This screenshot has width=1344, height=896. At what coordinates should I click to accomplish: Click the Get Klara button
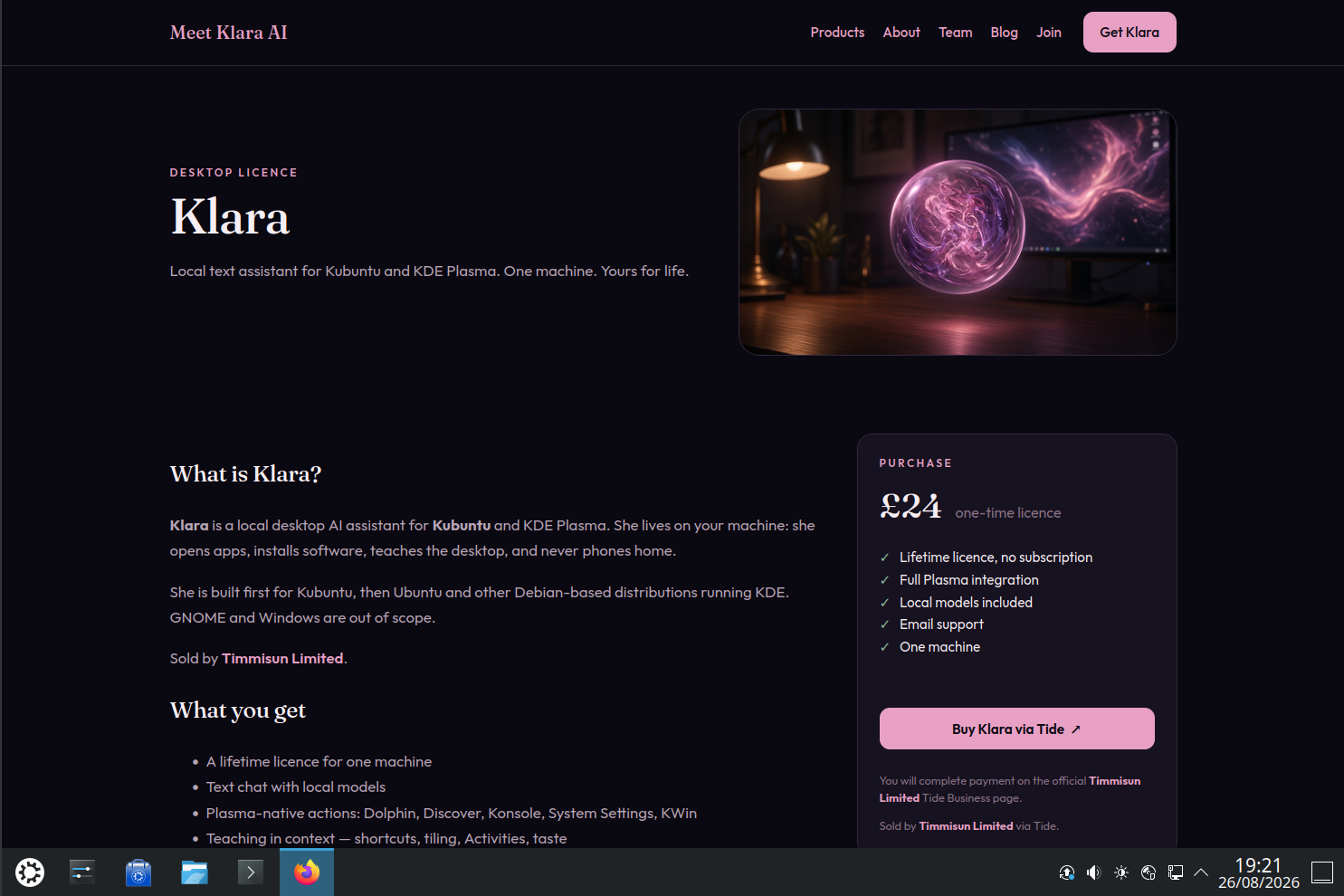point(1130,33)
